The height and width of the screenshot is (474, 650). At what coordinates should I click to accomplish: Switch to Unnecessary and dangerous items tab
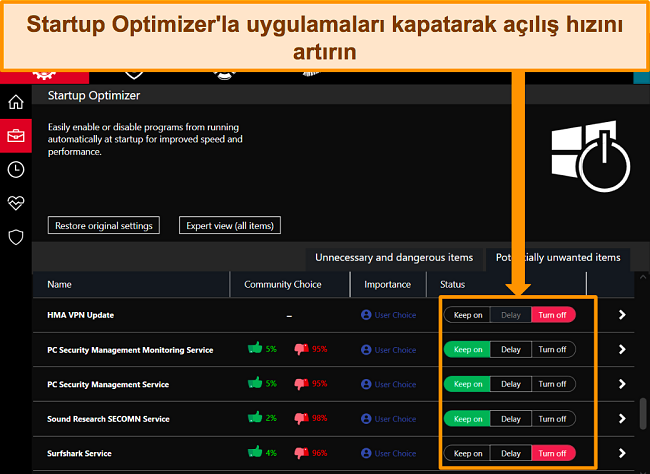394,258
